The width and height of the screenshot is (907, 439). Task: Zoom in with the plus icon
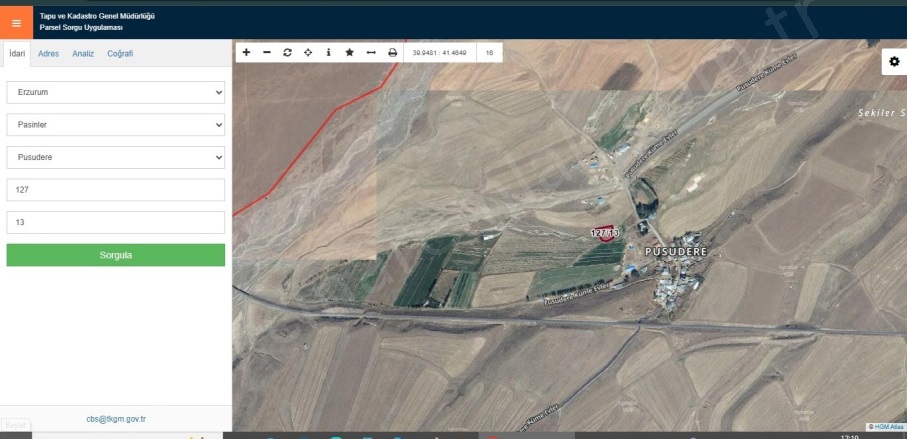[246, 52]
